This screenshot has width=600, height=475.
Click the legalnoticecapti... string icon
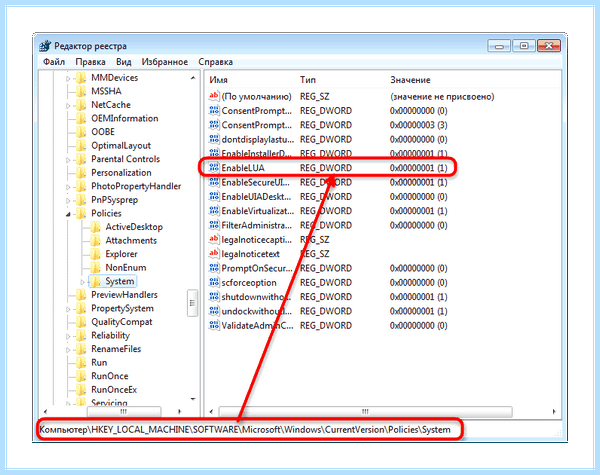coord(214,239)
